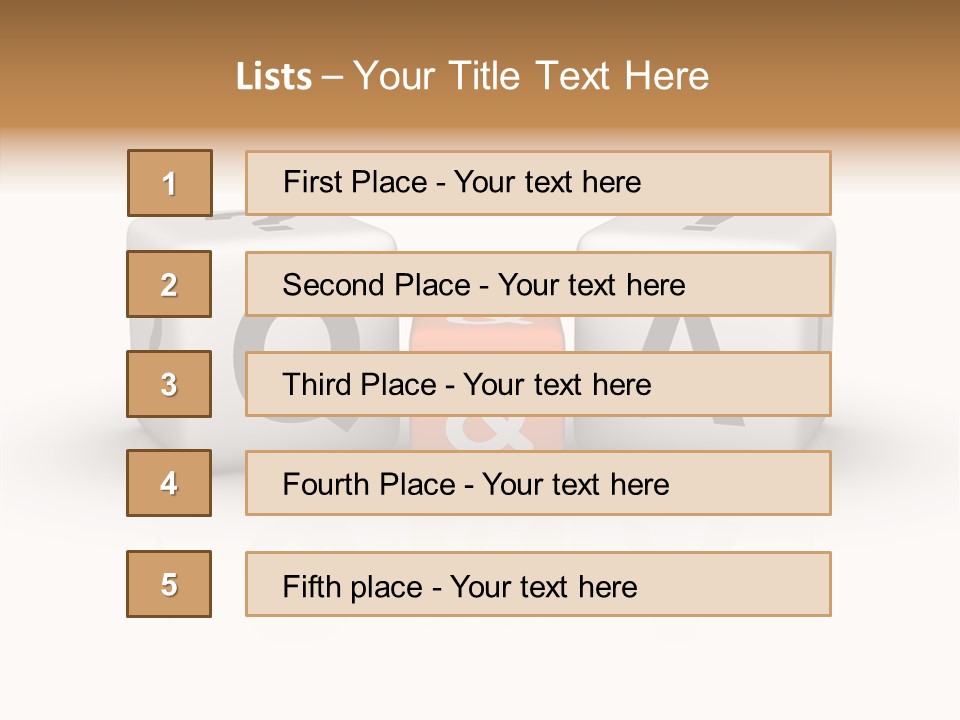Click the bold word 'Lists' in title
This screenshot has height=720, width=960.
point(273,77)
